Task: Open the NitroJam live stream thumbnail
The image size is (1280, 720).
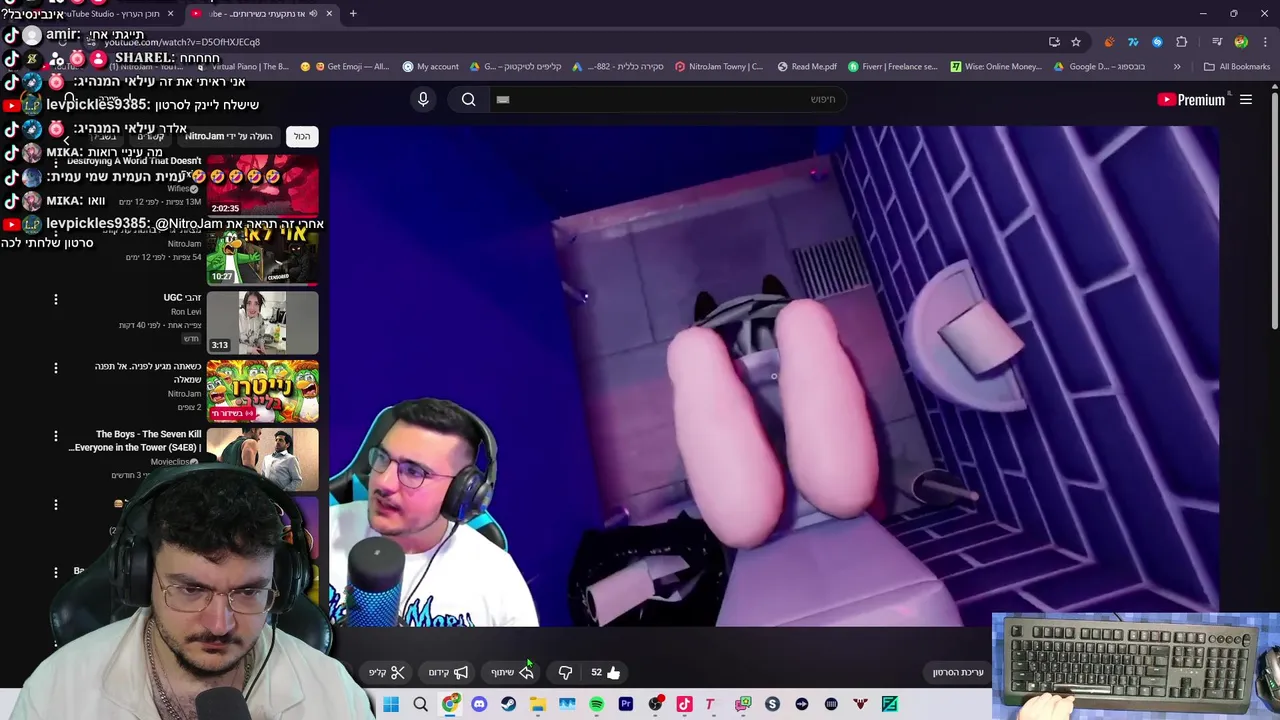Action: point(262,390)
